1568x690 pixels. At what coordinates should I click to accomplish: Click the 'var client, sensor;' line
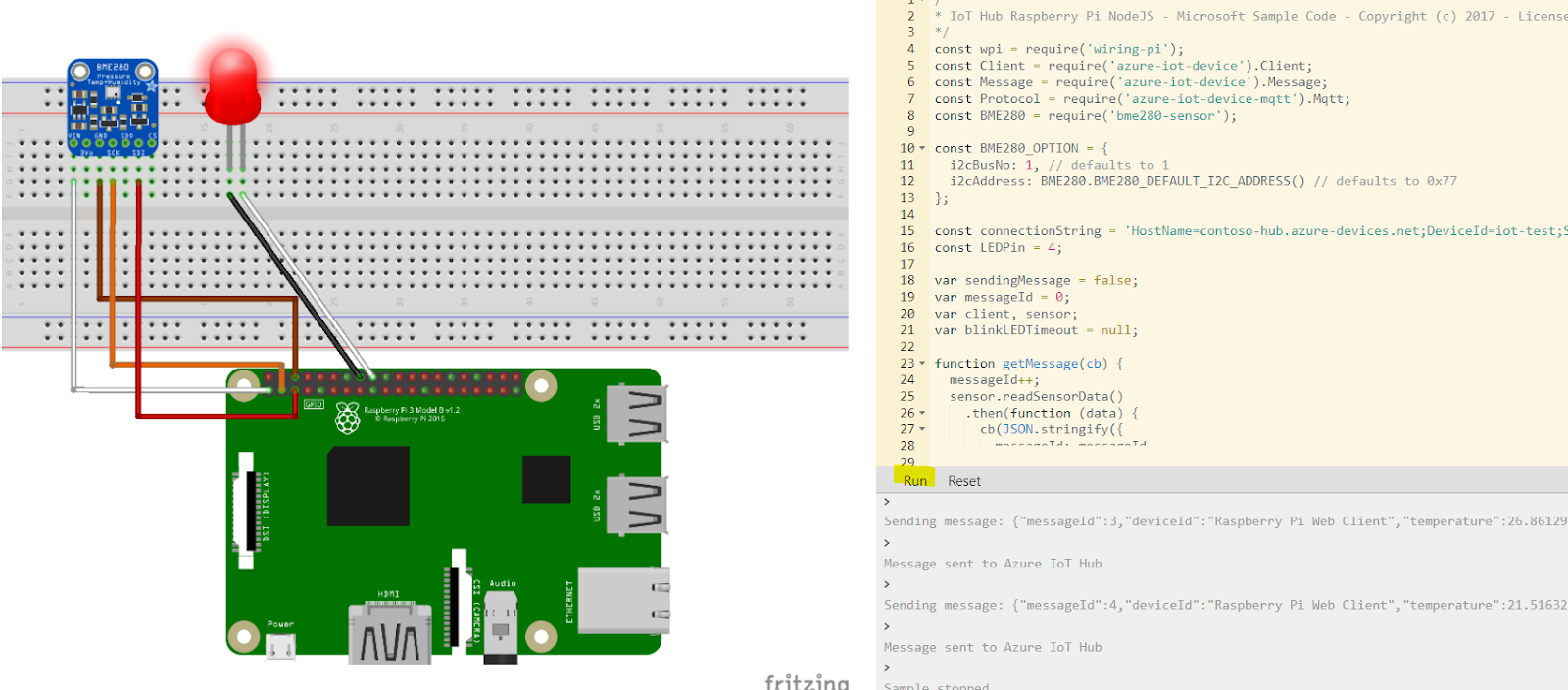pyautogui.click(x=1005, y=314)
